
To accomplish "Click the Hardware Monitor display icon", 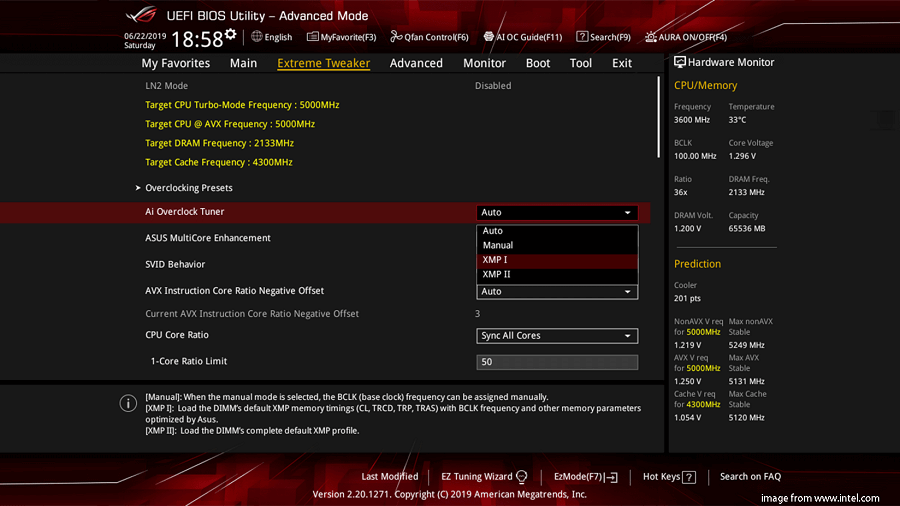I will click(680, 62).
